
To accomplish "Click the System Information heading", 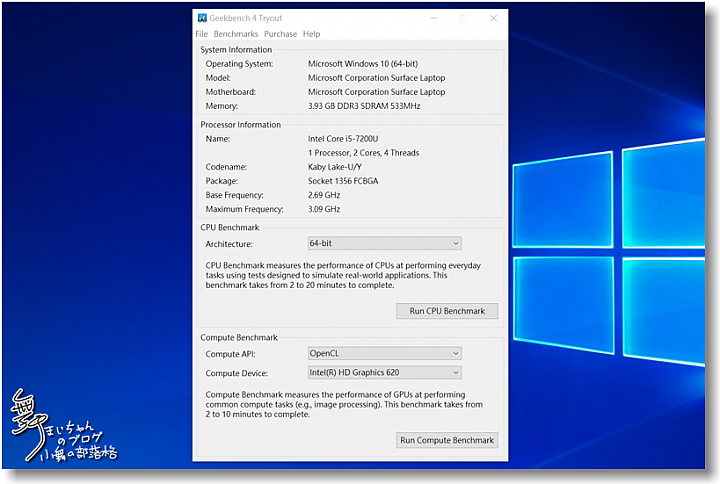I will coord(236,50).
